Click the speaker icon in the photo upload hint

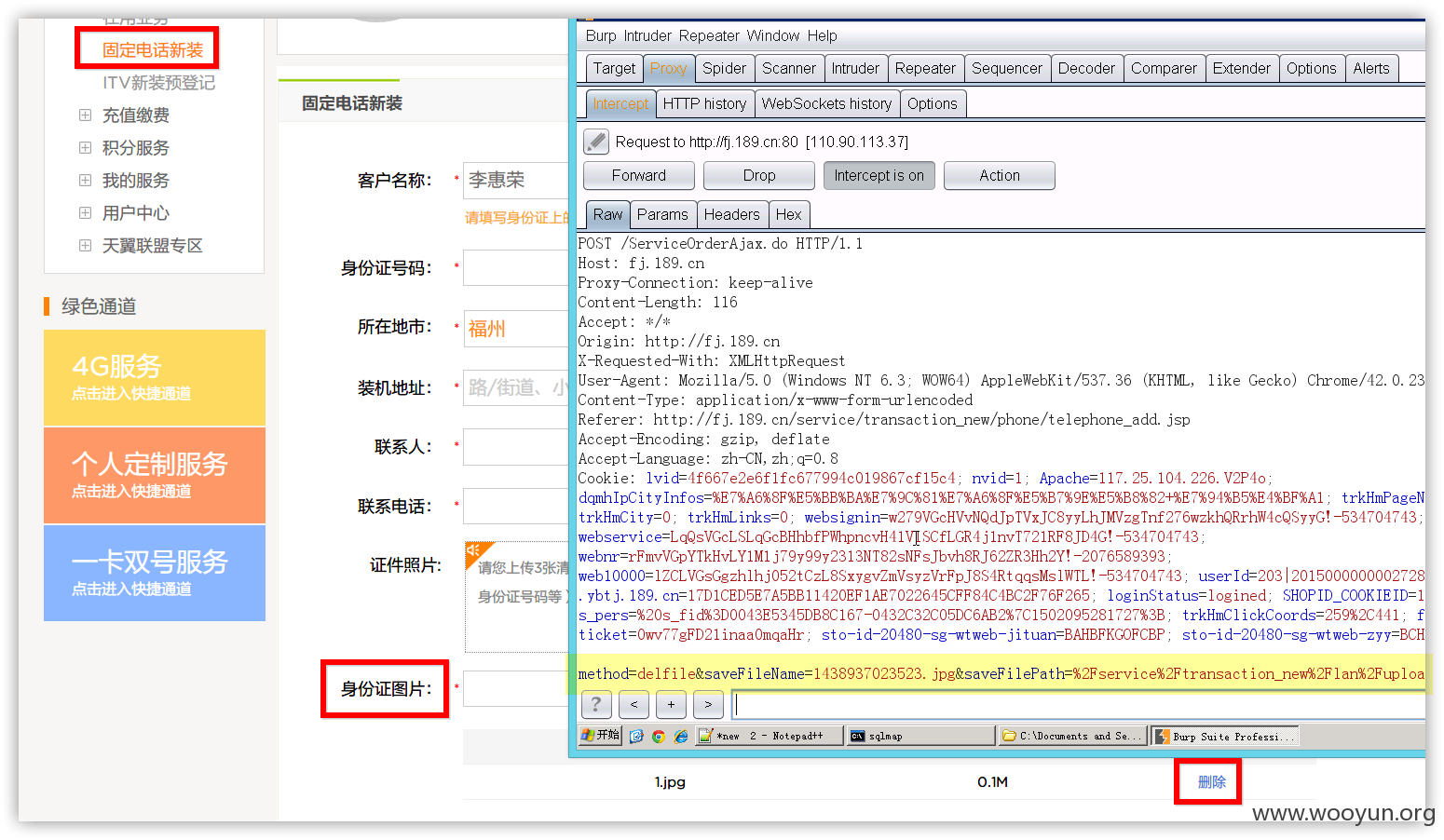pyautogui.click(x=474, y=550)
